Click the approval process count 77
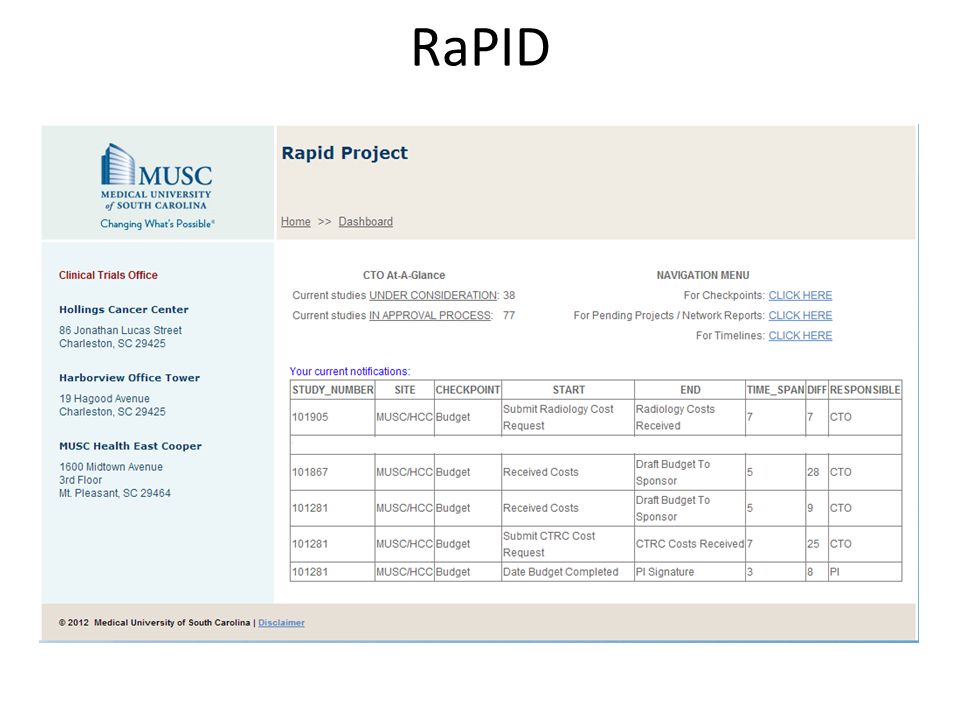960x720 pixels. (x=509, y=315)
